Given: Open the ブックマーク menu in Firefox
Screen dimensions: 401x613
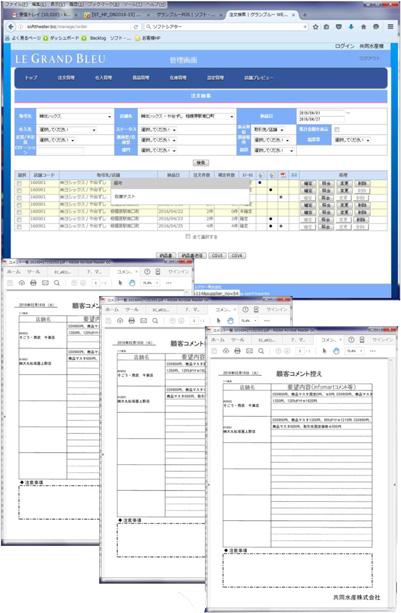Looking at the screenshot, I should coord(104,4).
